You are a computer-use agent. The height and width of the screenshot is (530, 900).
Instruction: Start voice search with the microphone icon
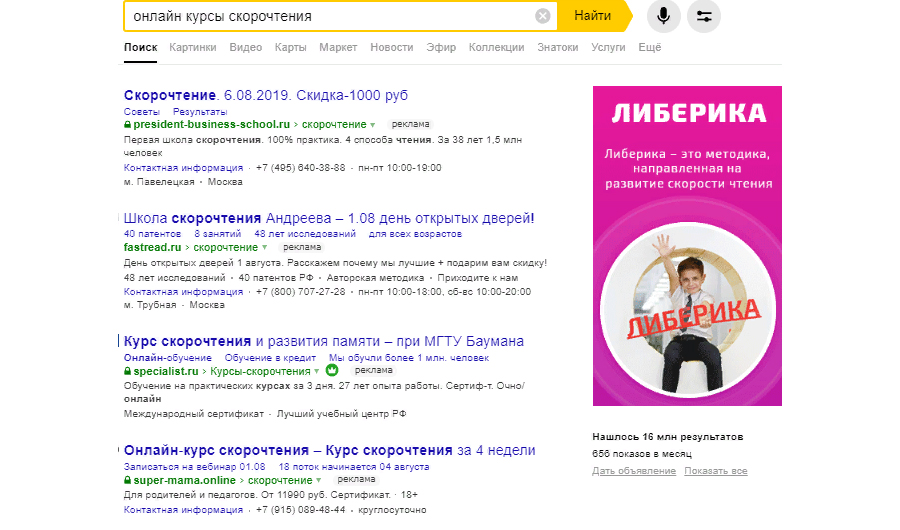662,16
